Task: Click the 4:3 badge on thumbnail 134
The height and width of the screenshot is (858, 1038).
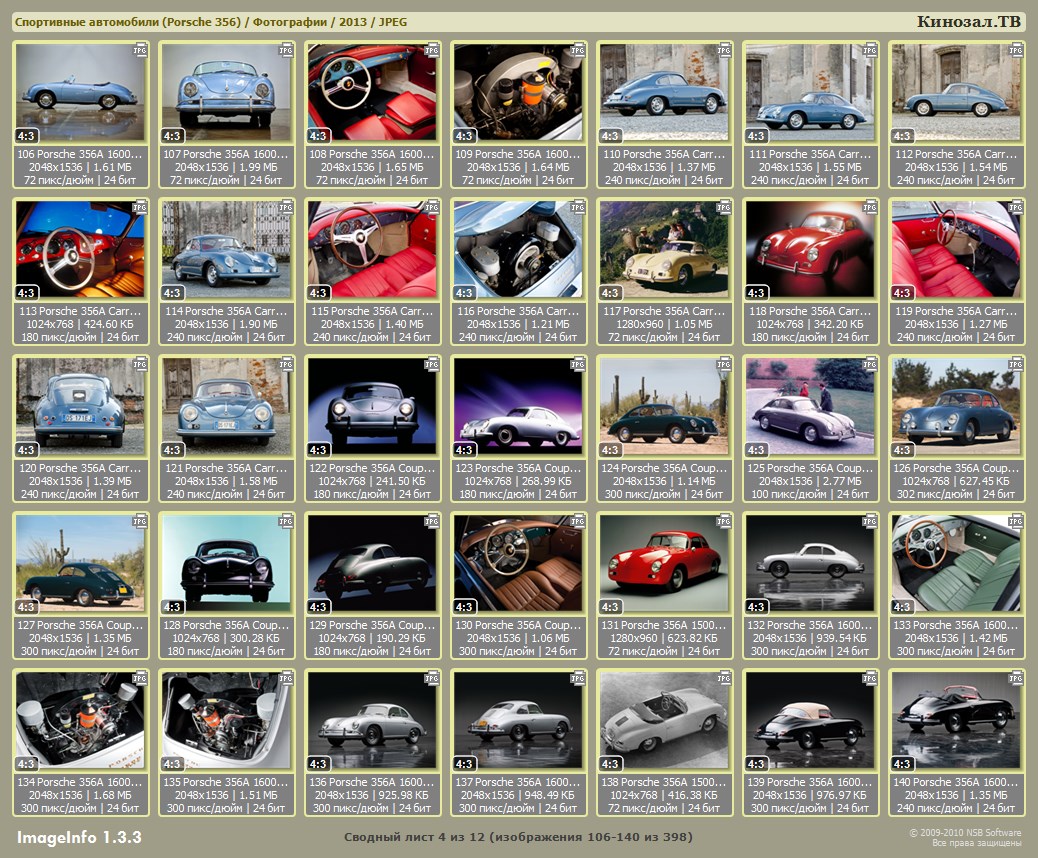Action: (26, 764)
